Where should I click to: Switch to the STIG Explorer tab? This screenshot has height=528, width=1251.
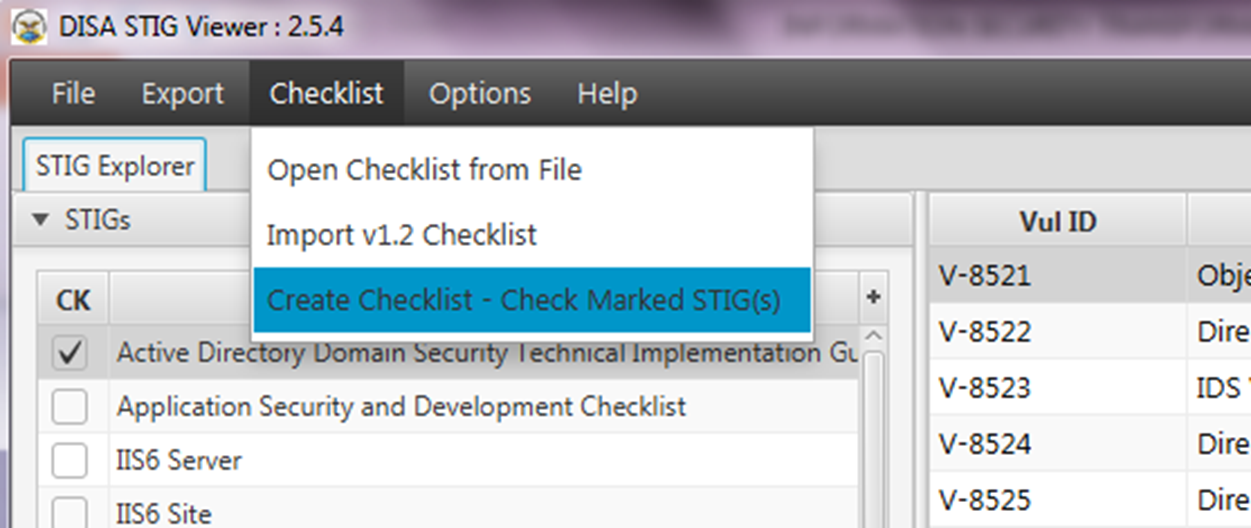click(x=115, y=165)
